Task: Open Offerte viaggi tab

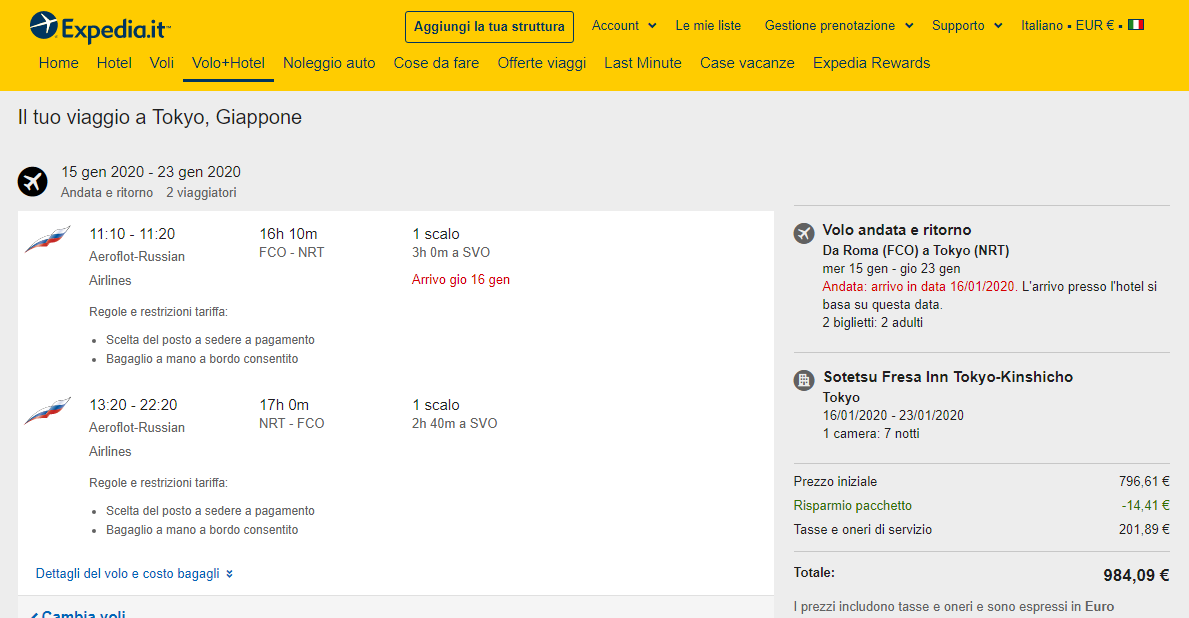Action: point(541,63)
